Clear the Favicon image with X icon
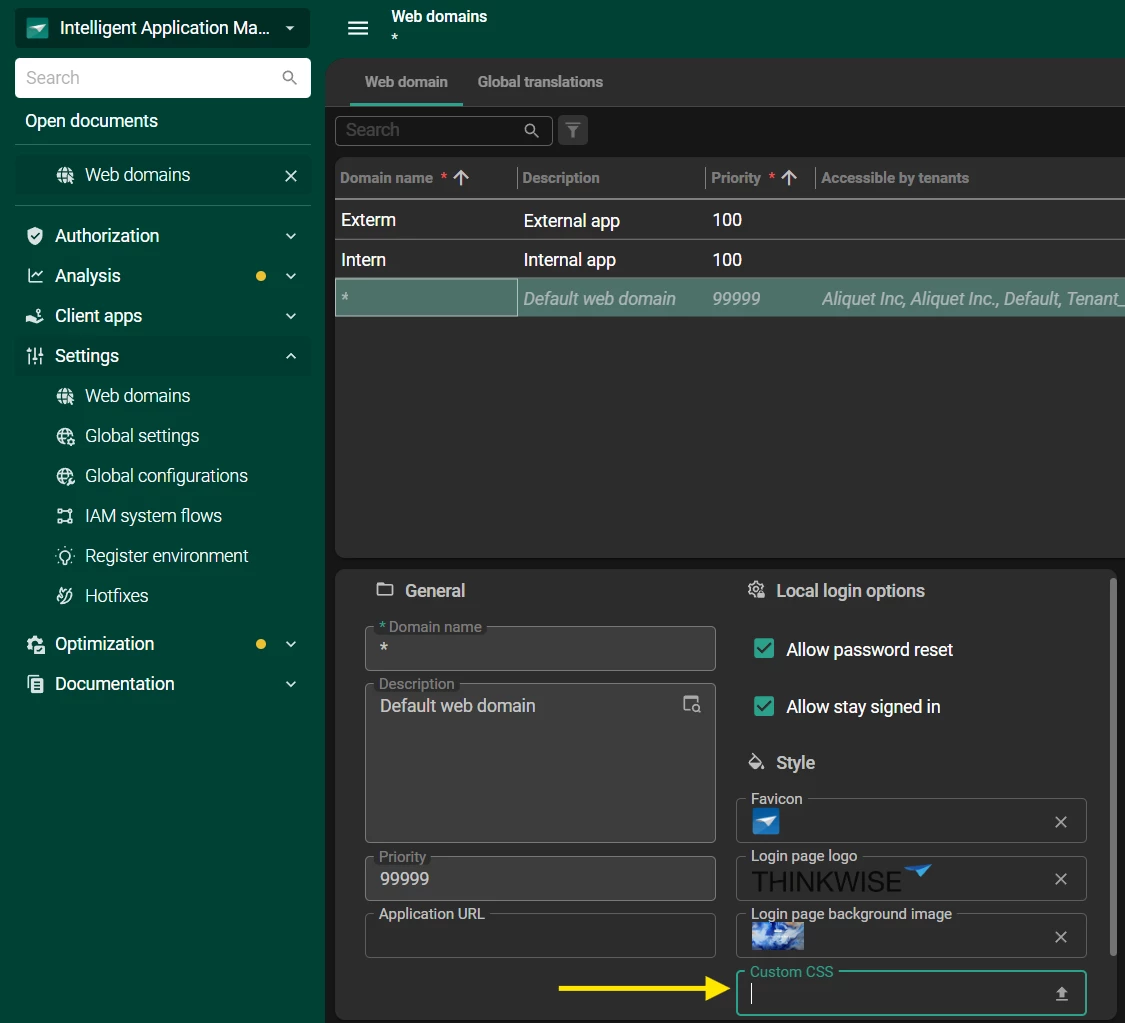Image resolution: width=1125 pixels, height=1023 pixels. pos(1061,822)
